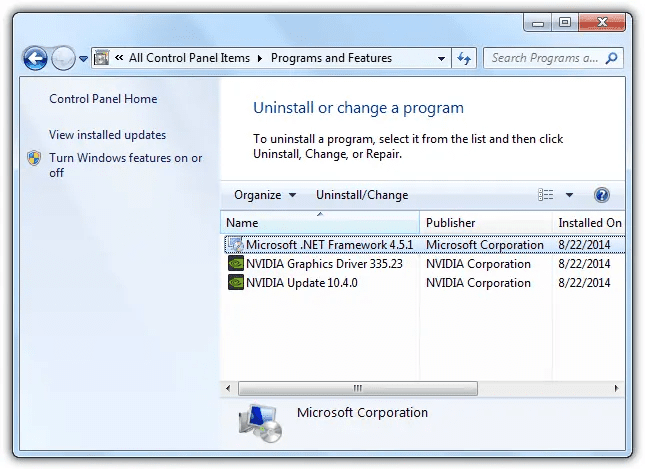Close the Programs and Features window
Viewport: 645px width, 469px height.
click(602, 22)
